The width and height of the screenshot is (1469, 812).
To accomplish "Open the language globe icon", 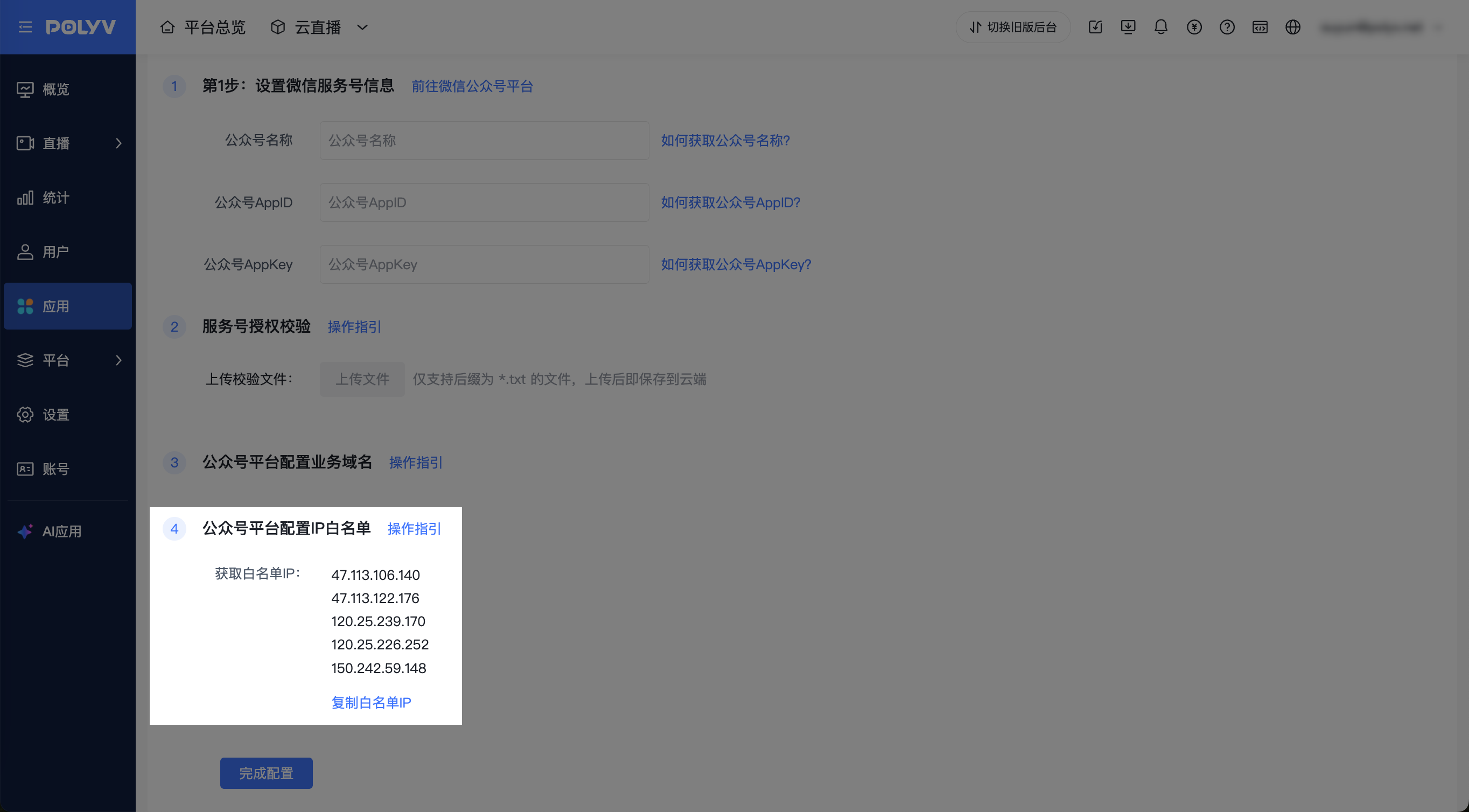I will (1293, 27).
